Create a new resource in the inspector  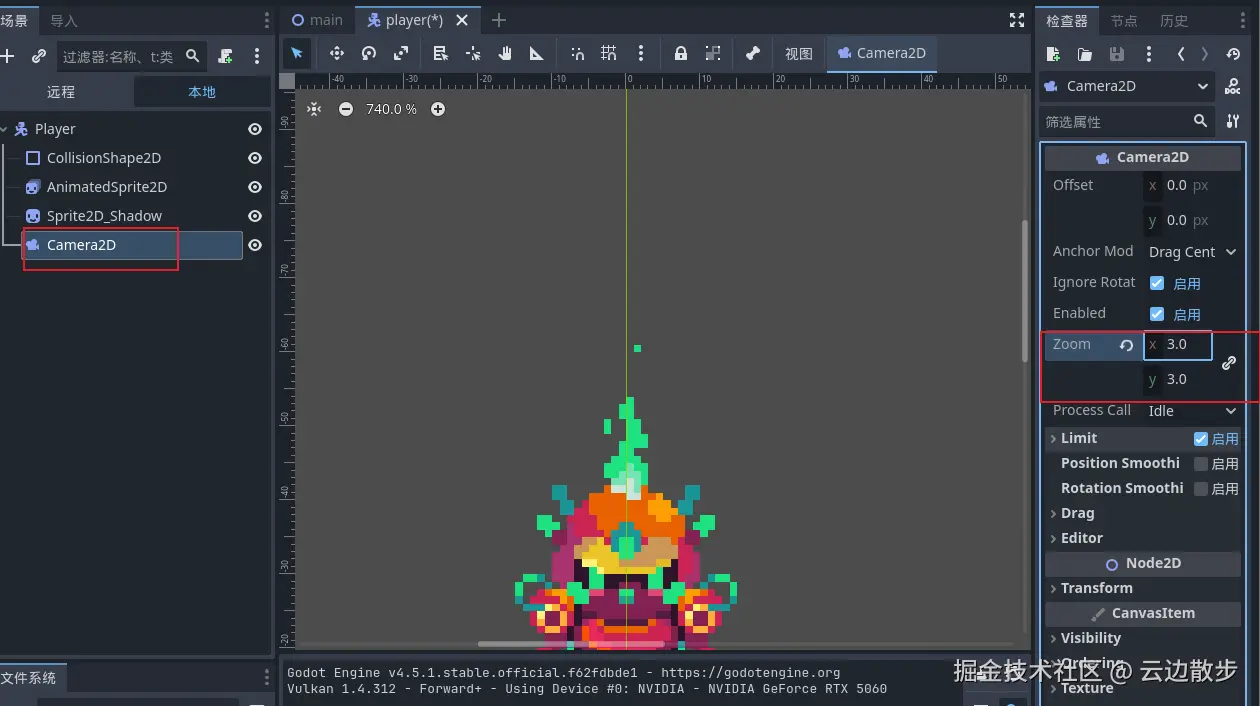(1053, 54)
